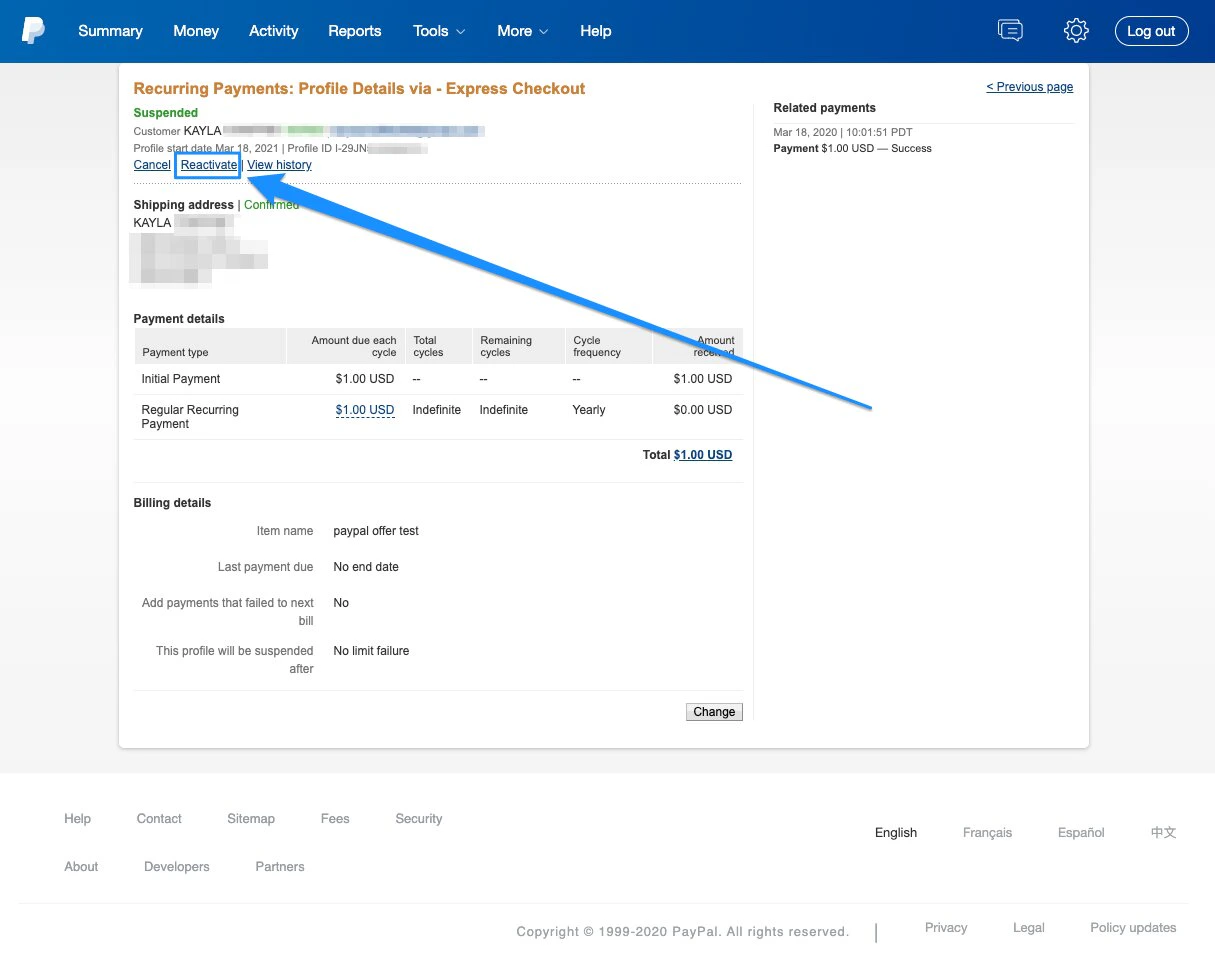Viewport: 1215px width, 961px height.
Task: Open the Total $1.00 USD link
Action: tap(702, 454)
